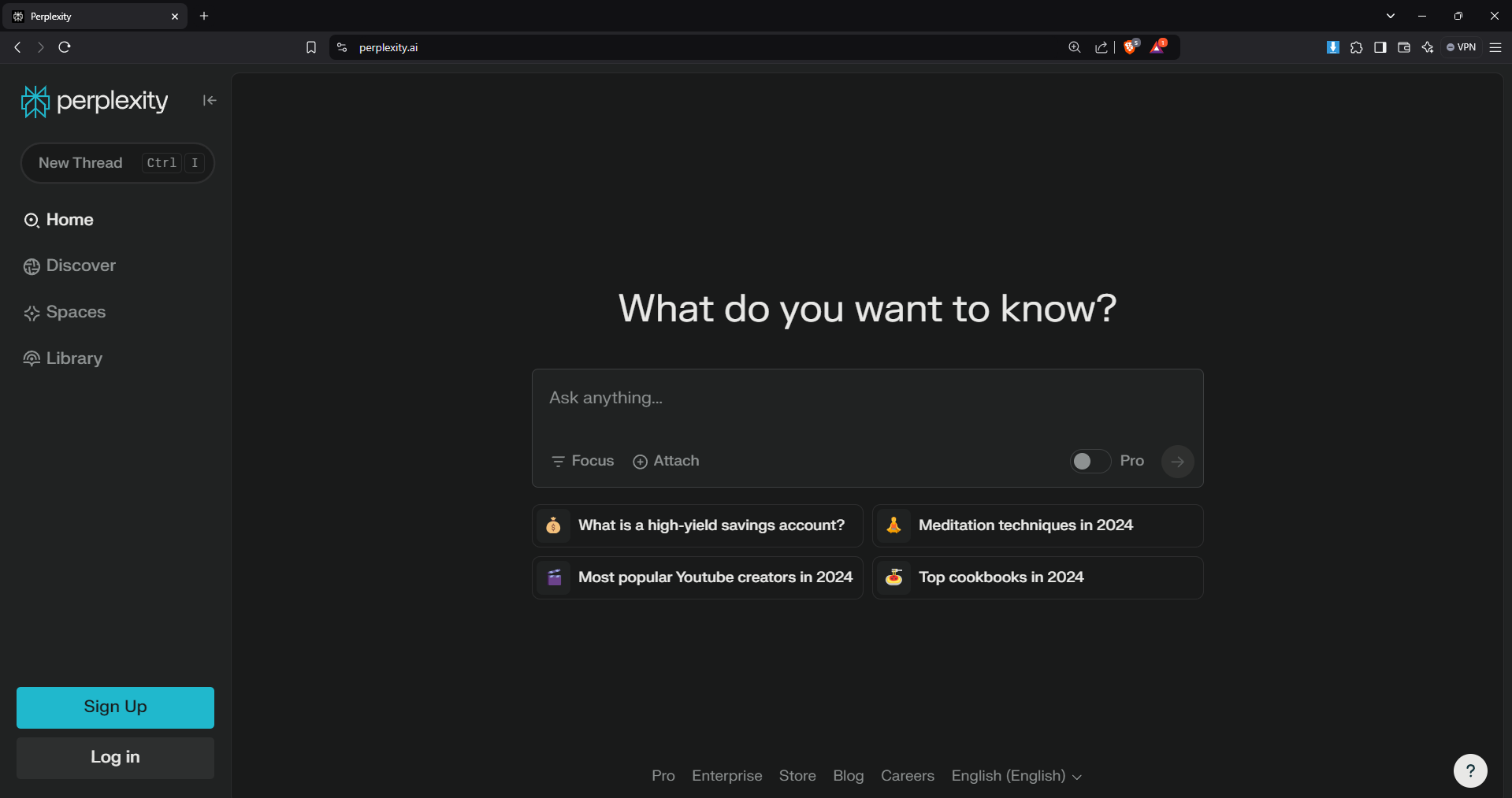Bookmark this page with bookmark icon

[x=311, y=47]
